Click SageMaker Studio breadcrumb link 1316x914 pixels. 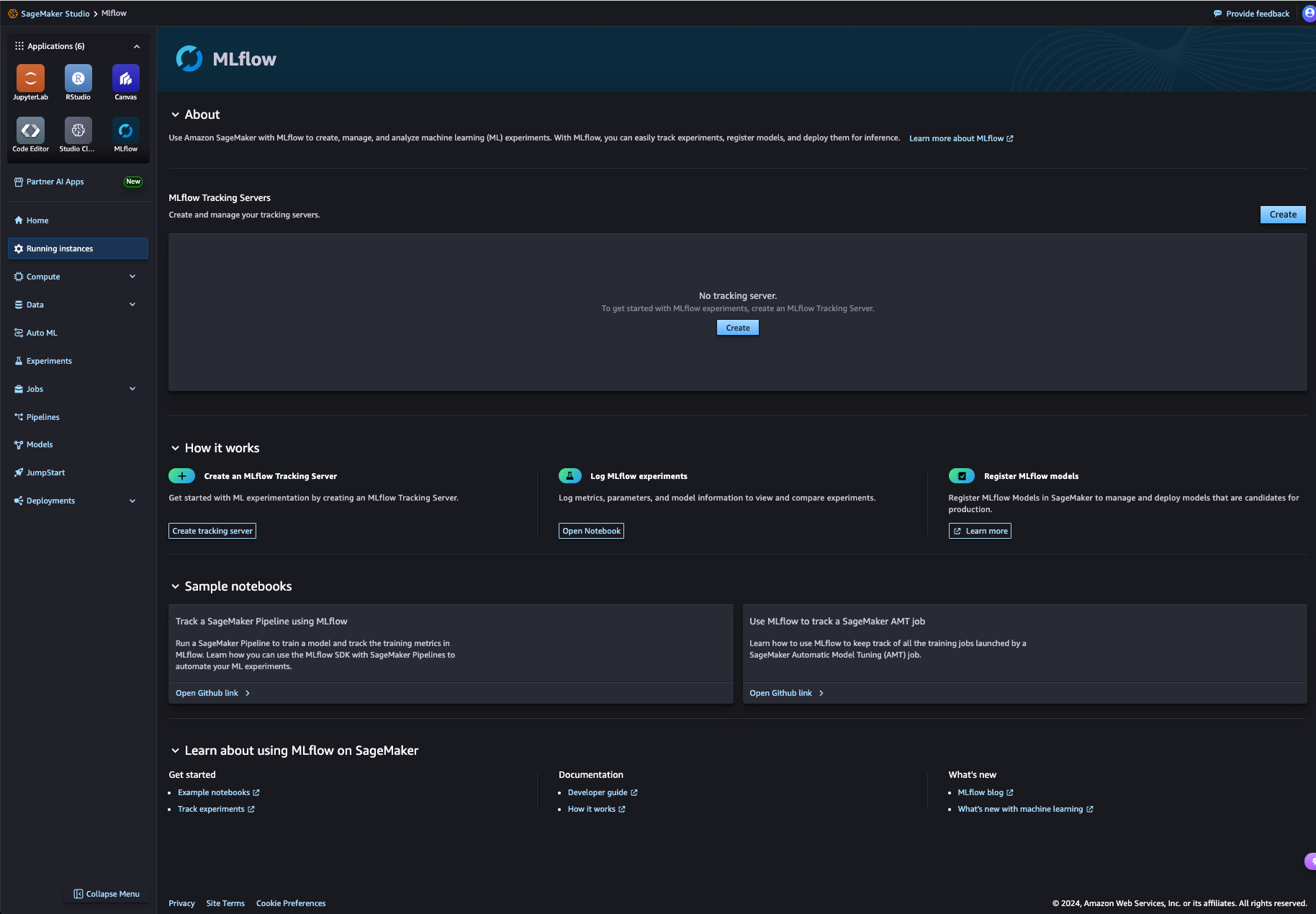(55, 14)
